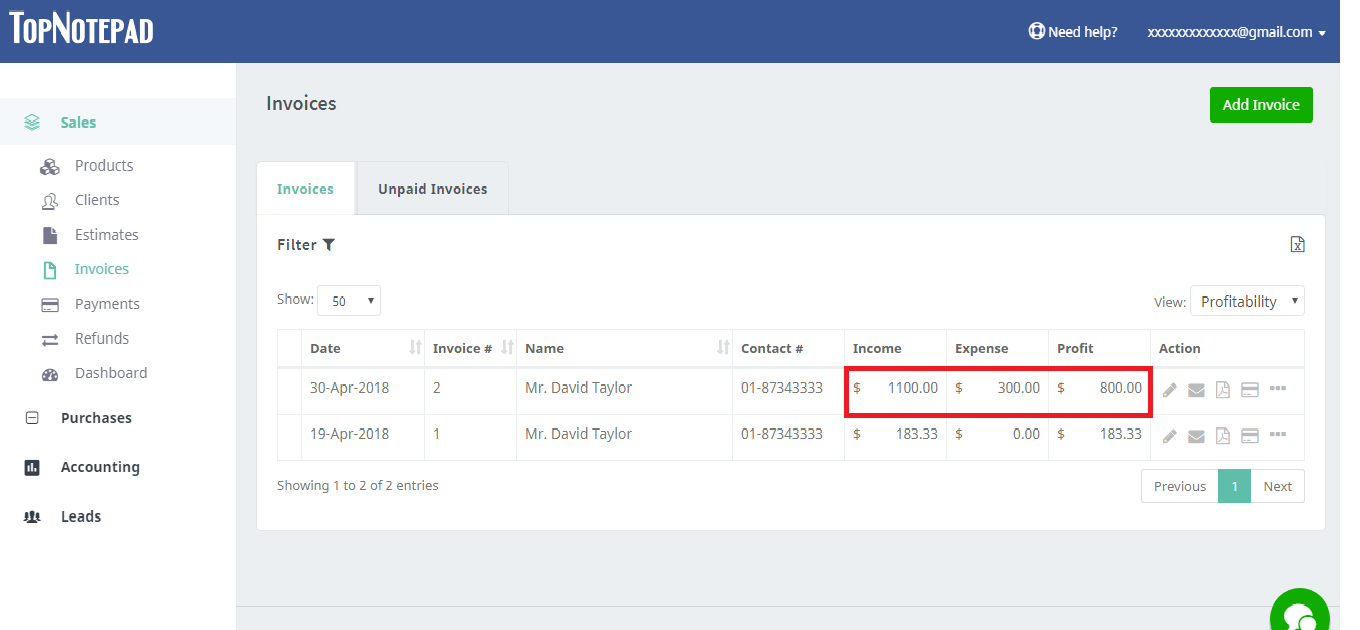Image resolution: width=1360 pixels, height=630 pixels.
Task: Download PDF of invoice 1
Action: pos(1222,436)
